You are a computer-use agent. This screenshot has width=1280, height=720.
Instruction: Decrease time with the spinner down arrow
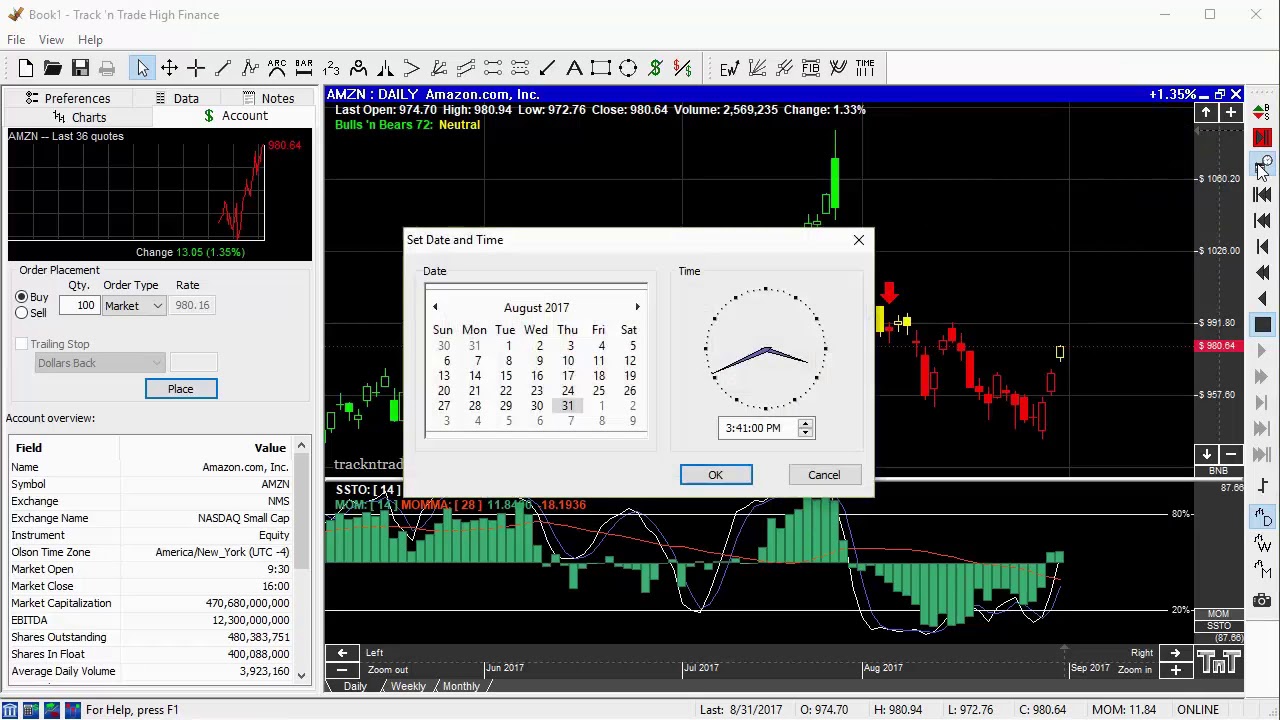(x=805, y=433)
